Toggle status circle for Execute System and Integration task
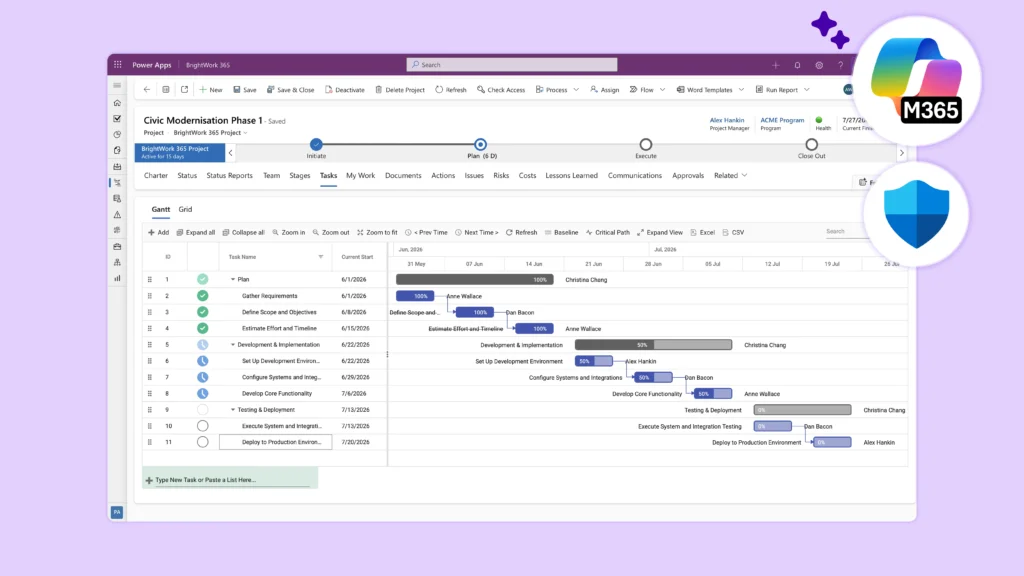 tap(202, 426)
